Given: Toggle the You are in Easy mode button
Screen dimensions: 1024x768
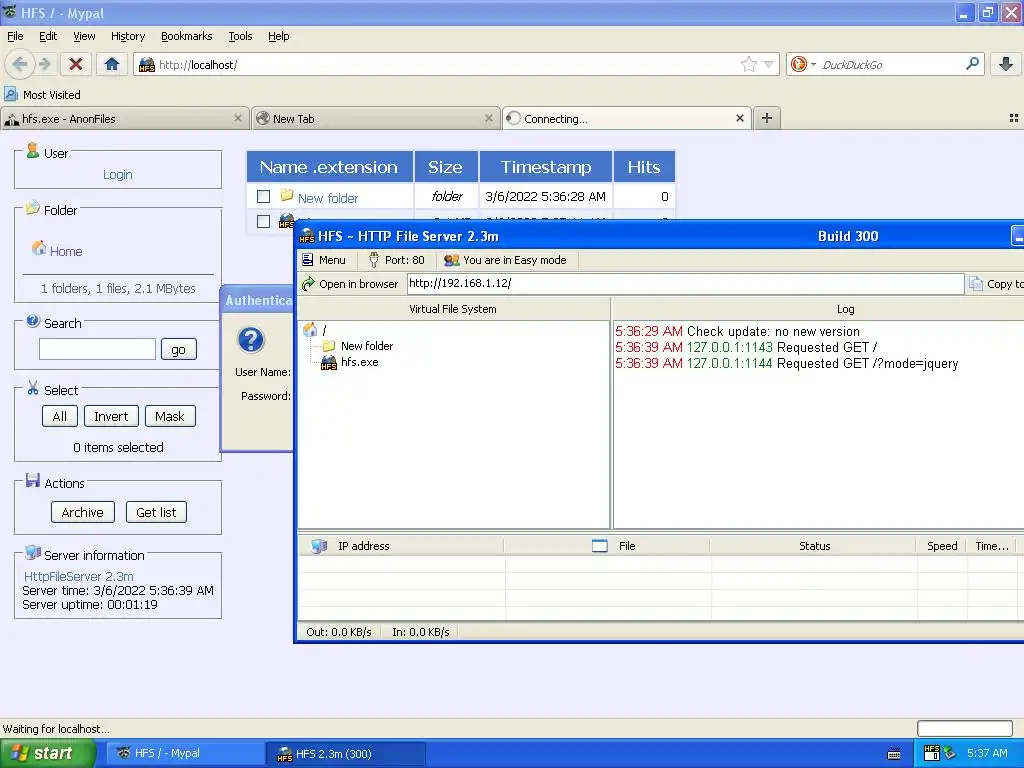Looking at the screenshot, I should (x=505, y=260).
